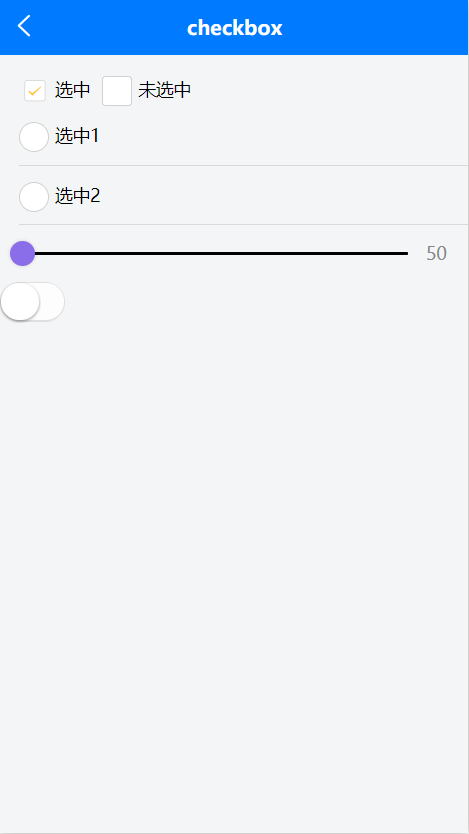Click the middle of the black slider track
Screen dimensions: 469x834
coord(215,254)
